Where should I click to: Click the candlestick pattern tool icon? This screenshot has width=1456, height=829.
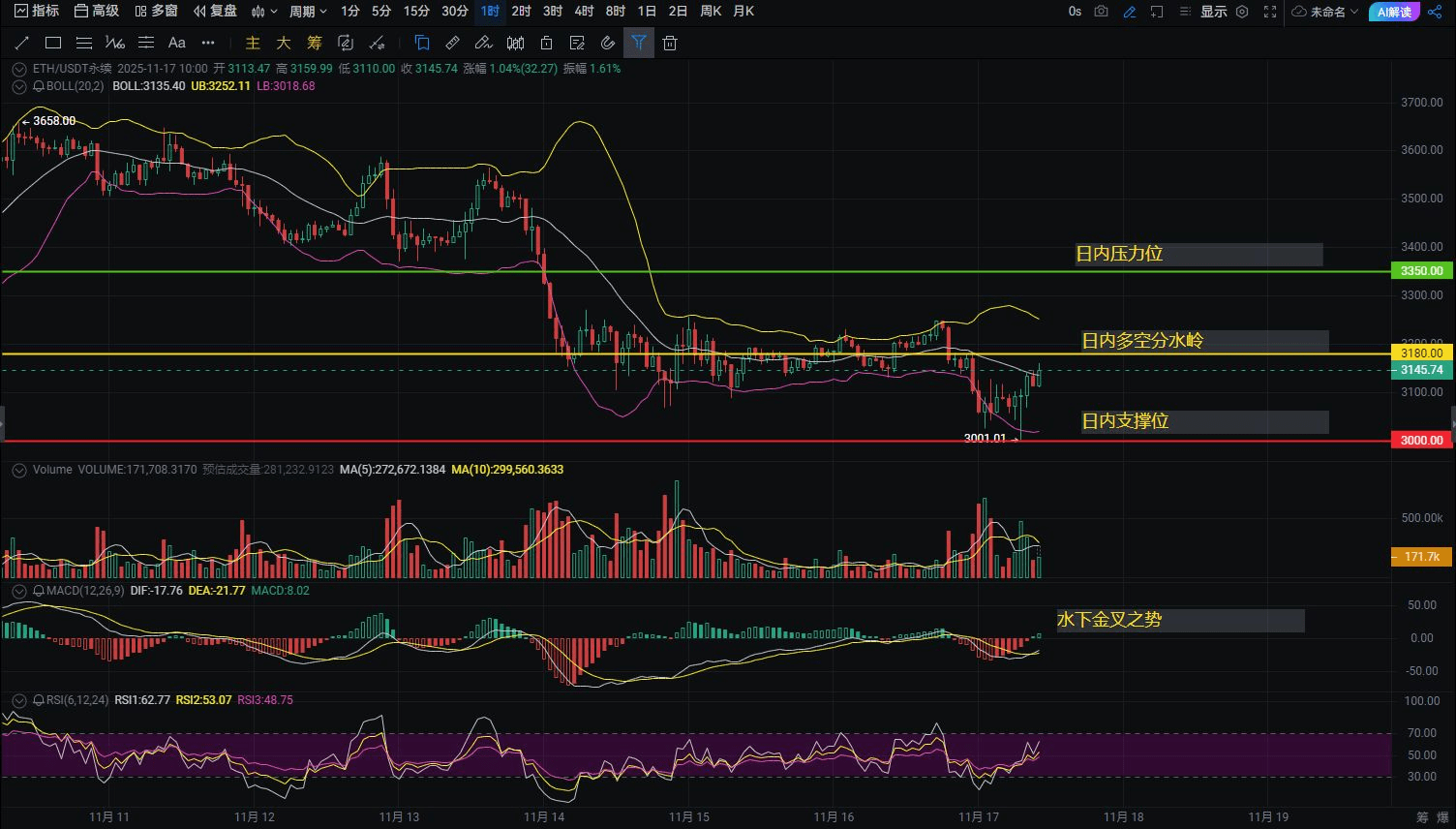(x=516, y=43)
